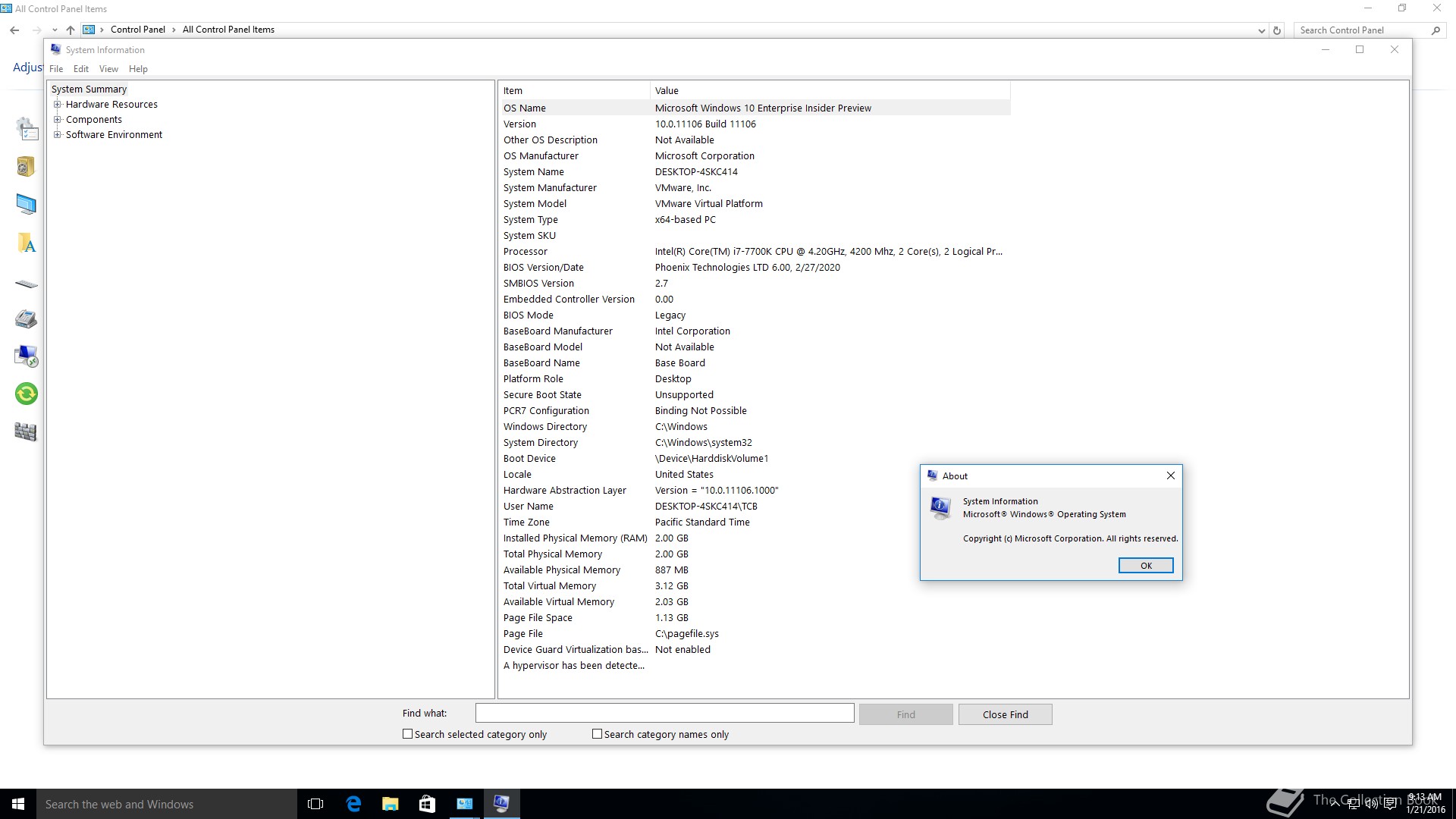Open the taskbar clock showing 1/21/2016
The height and width of the screenshot is (819, 1456).
pyautogui.click(x=1426, y=804)
